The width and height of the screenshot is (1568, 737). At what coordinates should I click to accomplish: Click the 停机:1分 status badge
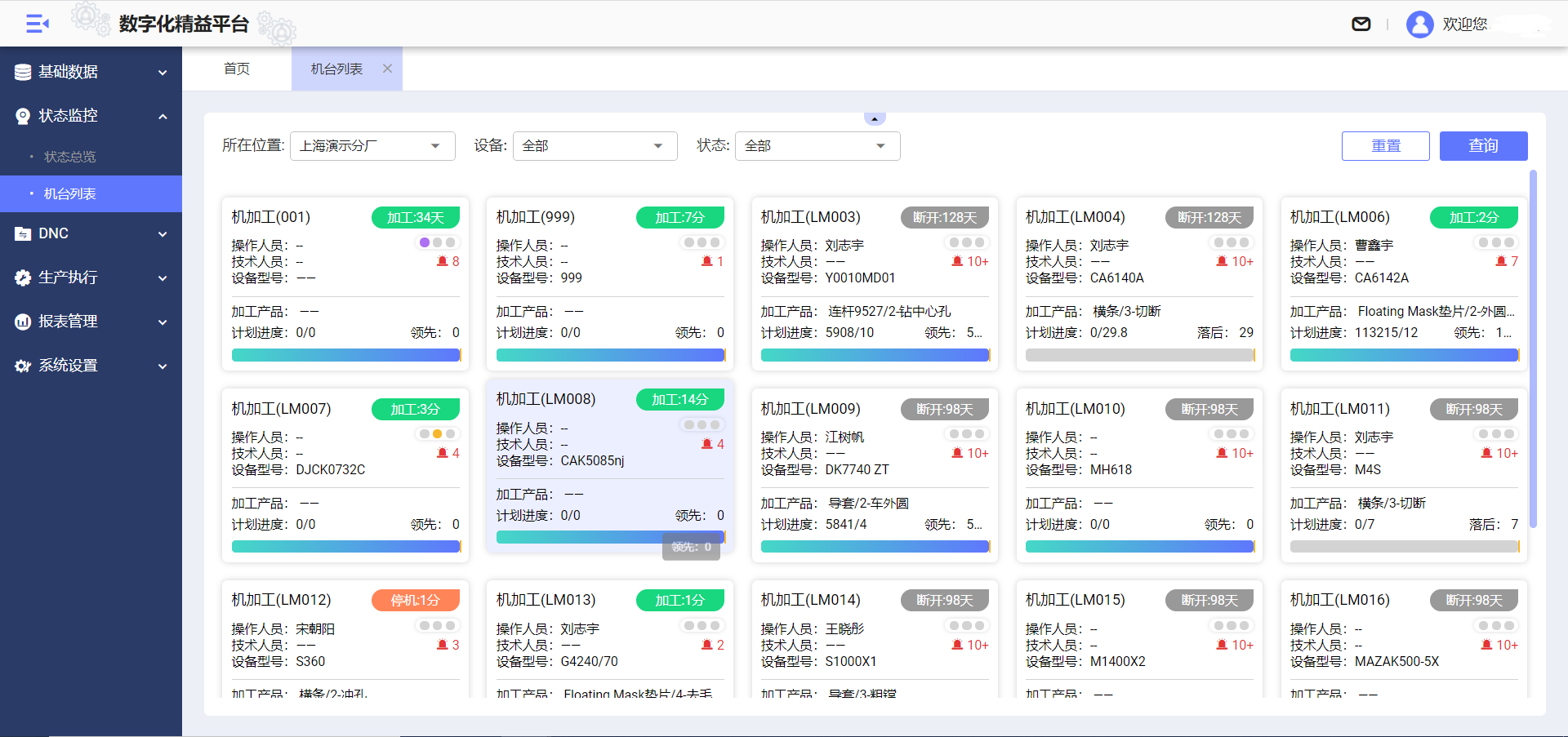pos(416,600)
